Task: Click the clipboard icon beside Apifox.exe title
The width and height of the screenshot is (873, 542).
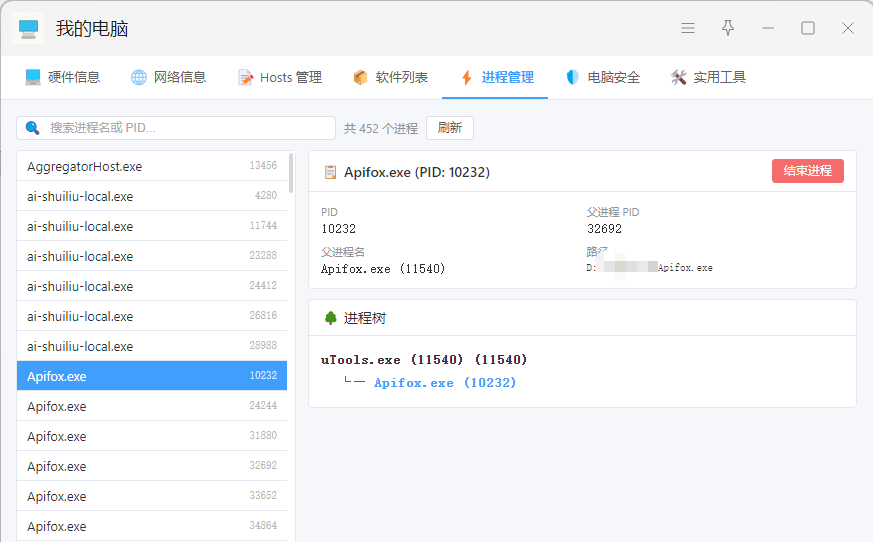Action: [x=330, y=172]
